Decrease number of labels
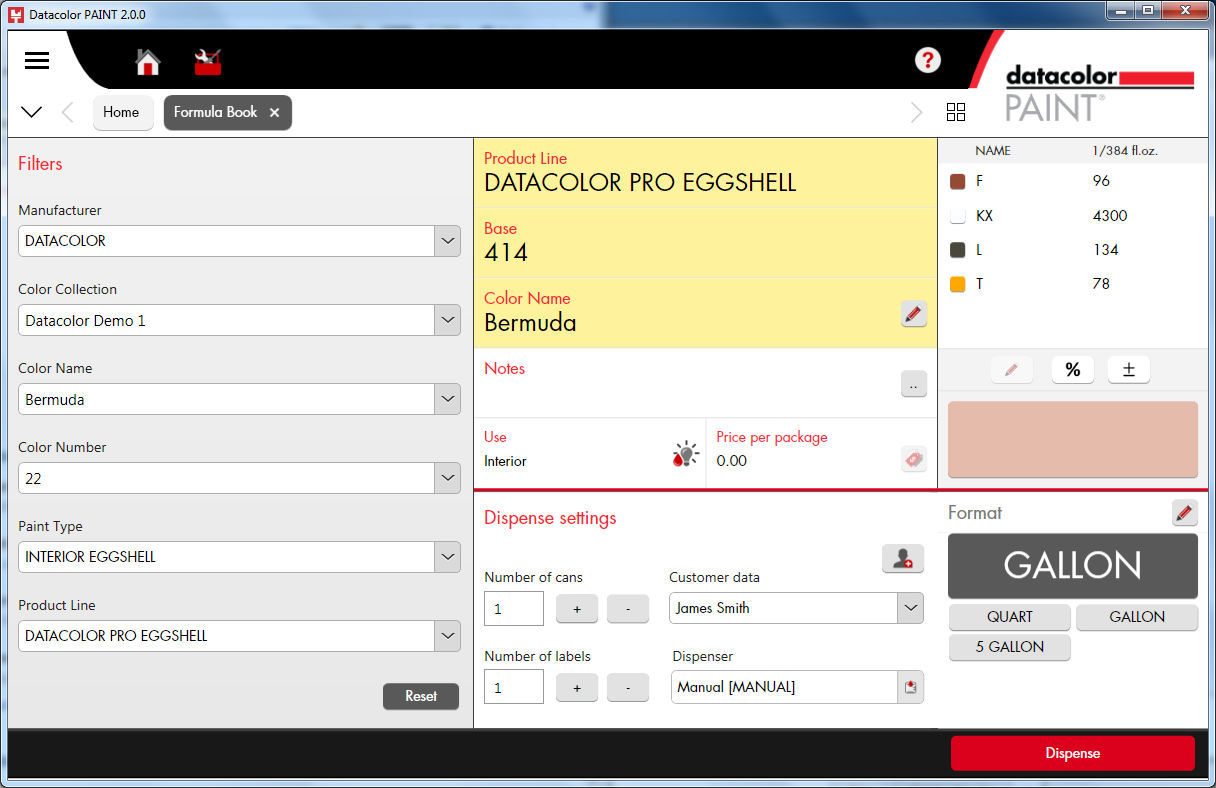Viewport: 1216px width, 788px height. click(628, 687)
